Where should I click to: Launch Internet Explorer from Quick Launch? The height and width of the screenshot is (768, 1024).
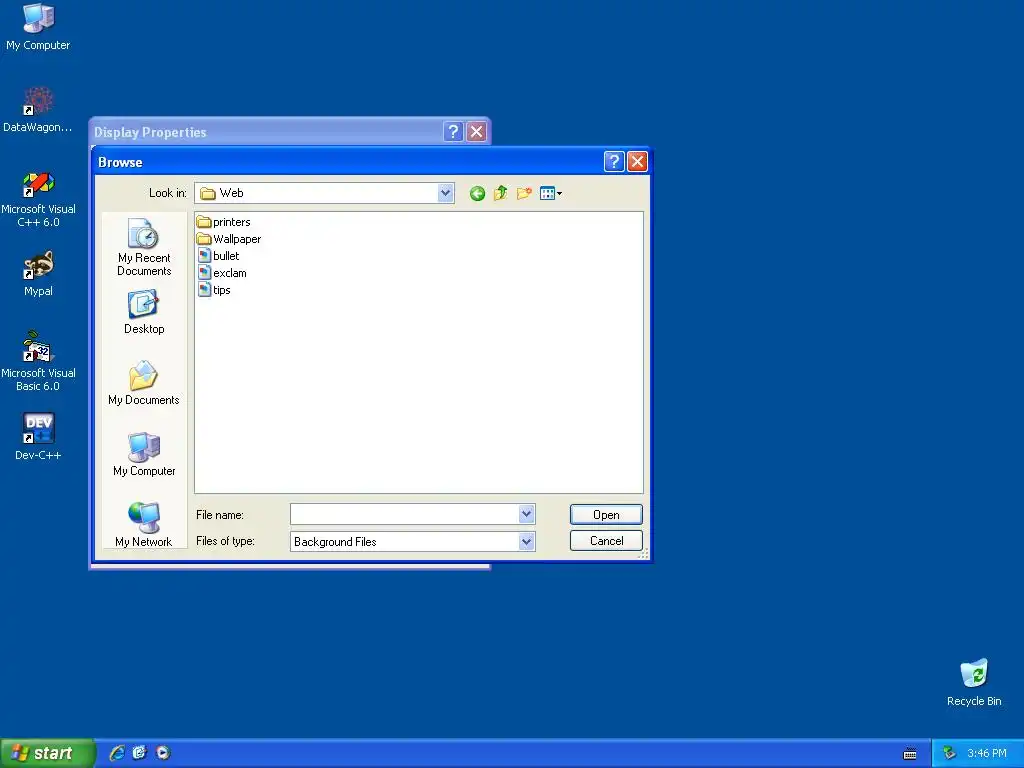tap(117, 753)
